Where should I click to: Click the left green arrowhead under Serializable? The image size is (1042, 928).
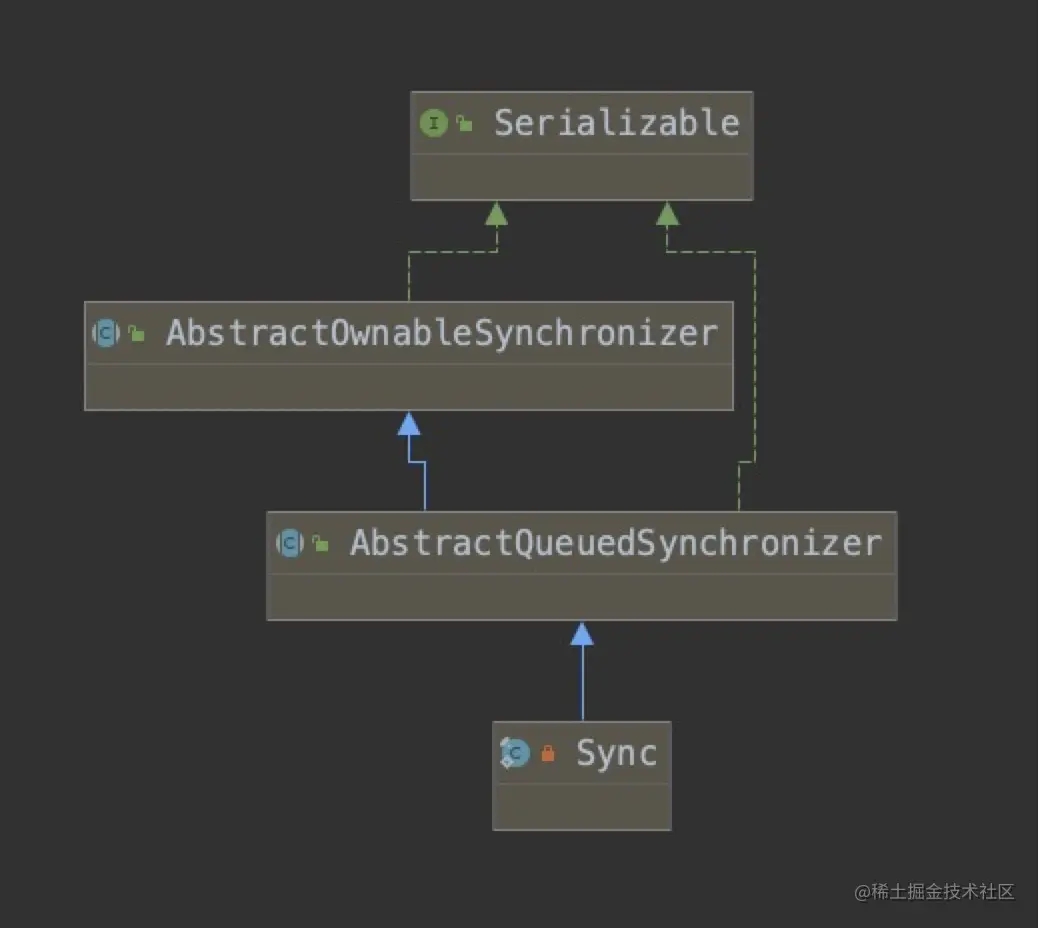(496, 213)
